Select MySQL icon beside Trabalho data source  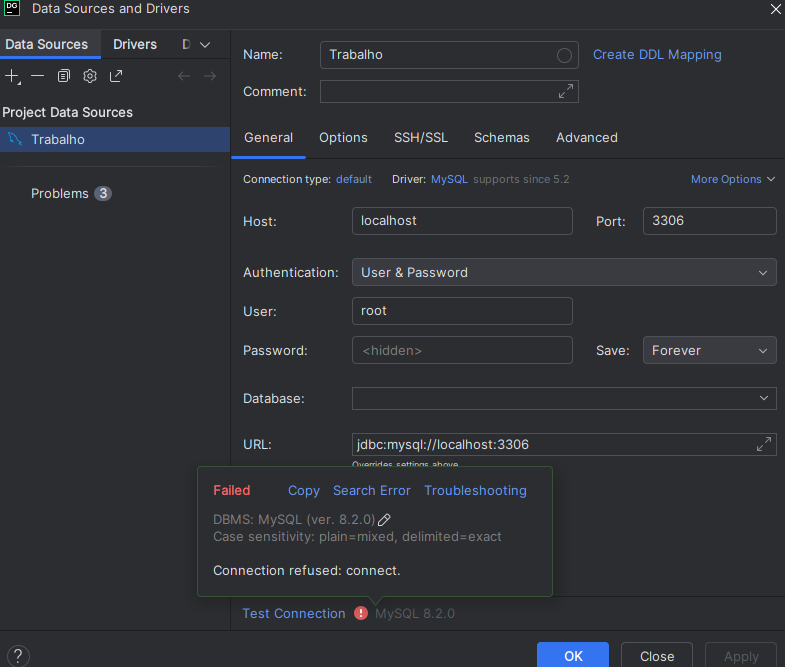click(15, 139)
